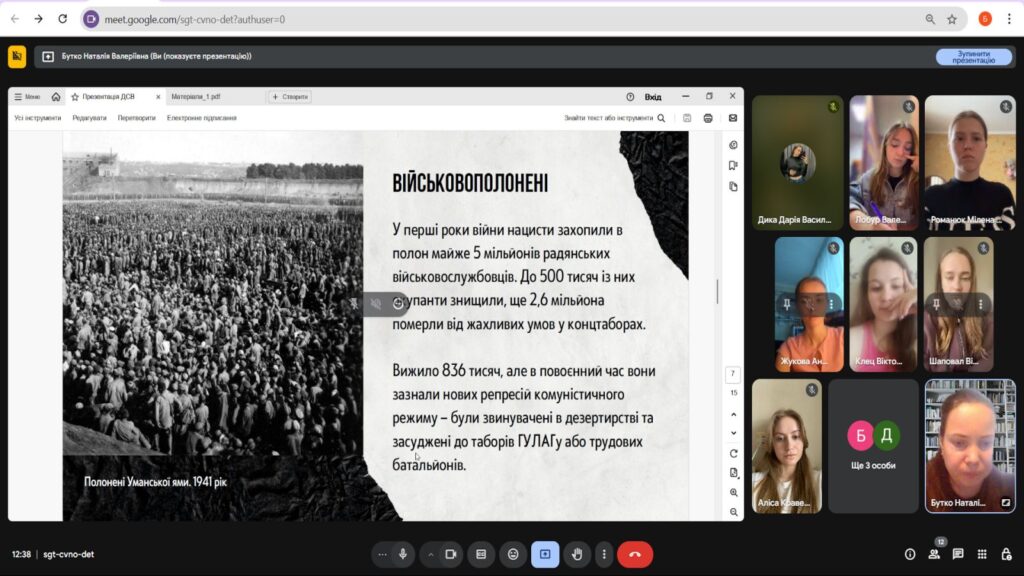
Task: Show the participants list
Action: 934,554
